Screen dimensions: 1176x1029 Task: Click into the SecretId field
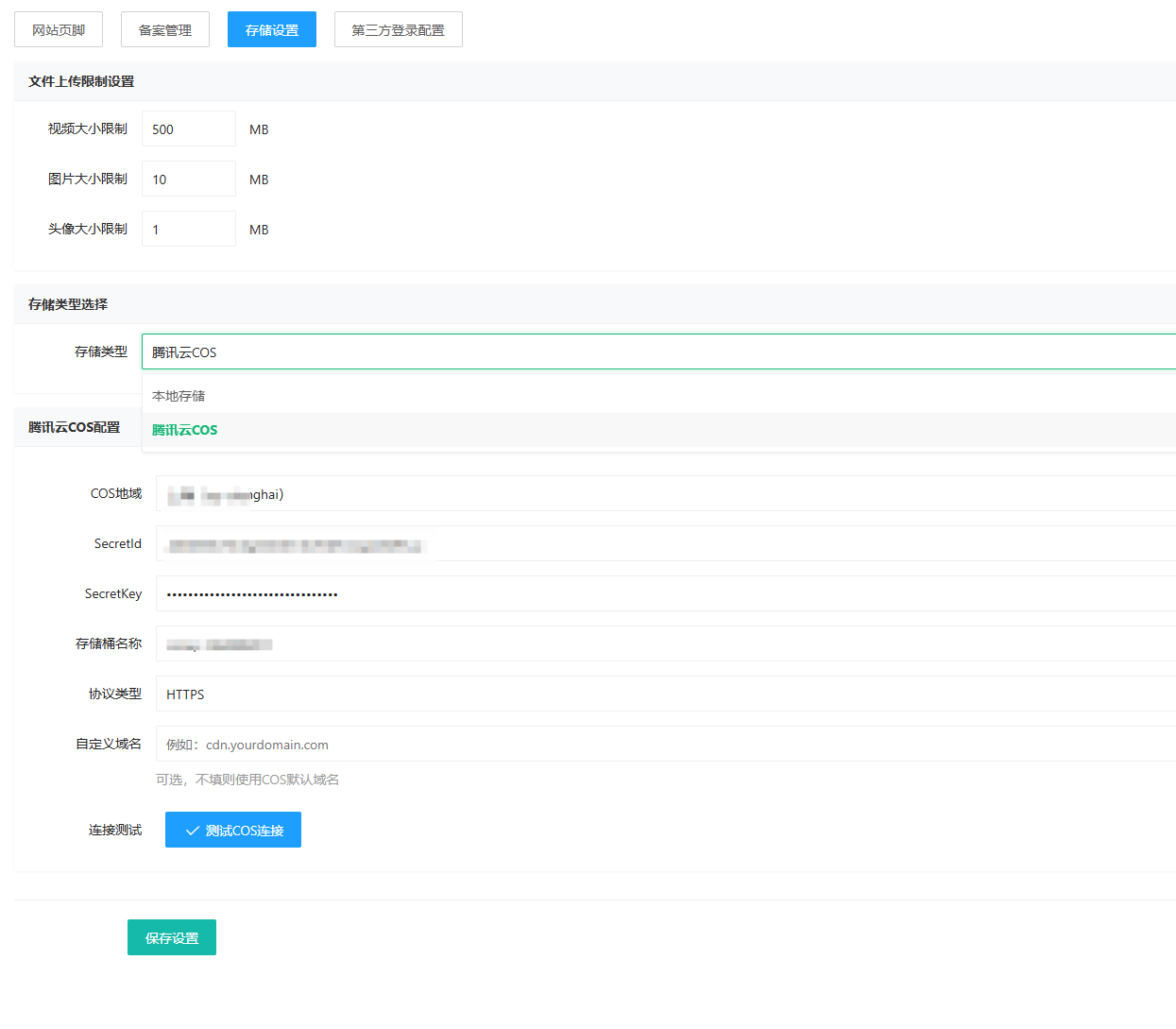tap(665, 544)
